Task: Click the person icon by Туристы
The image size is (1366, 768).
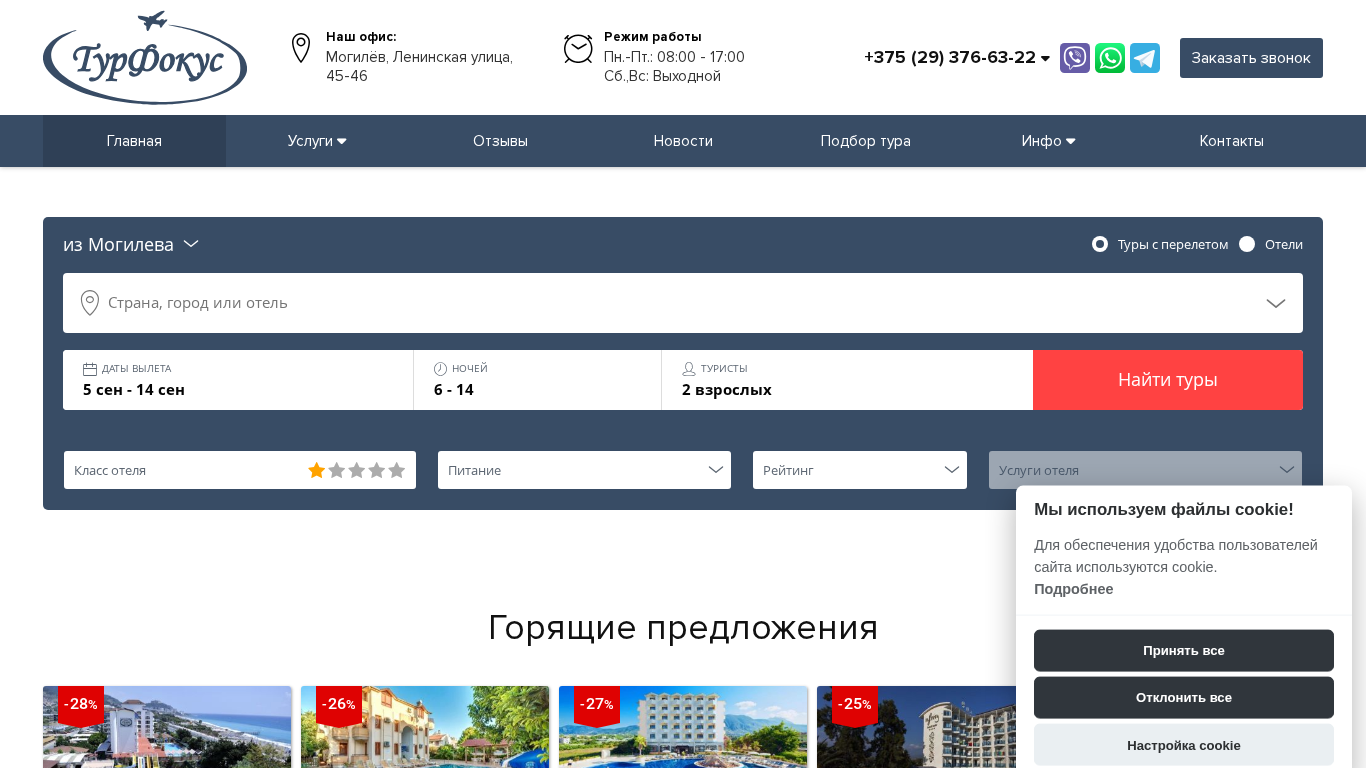Action: [689, 369]
